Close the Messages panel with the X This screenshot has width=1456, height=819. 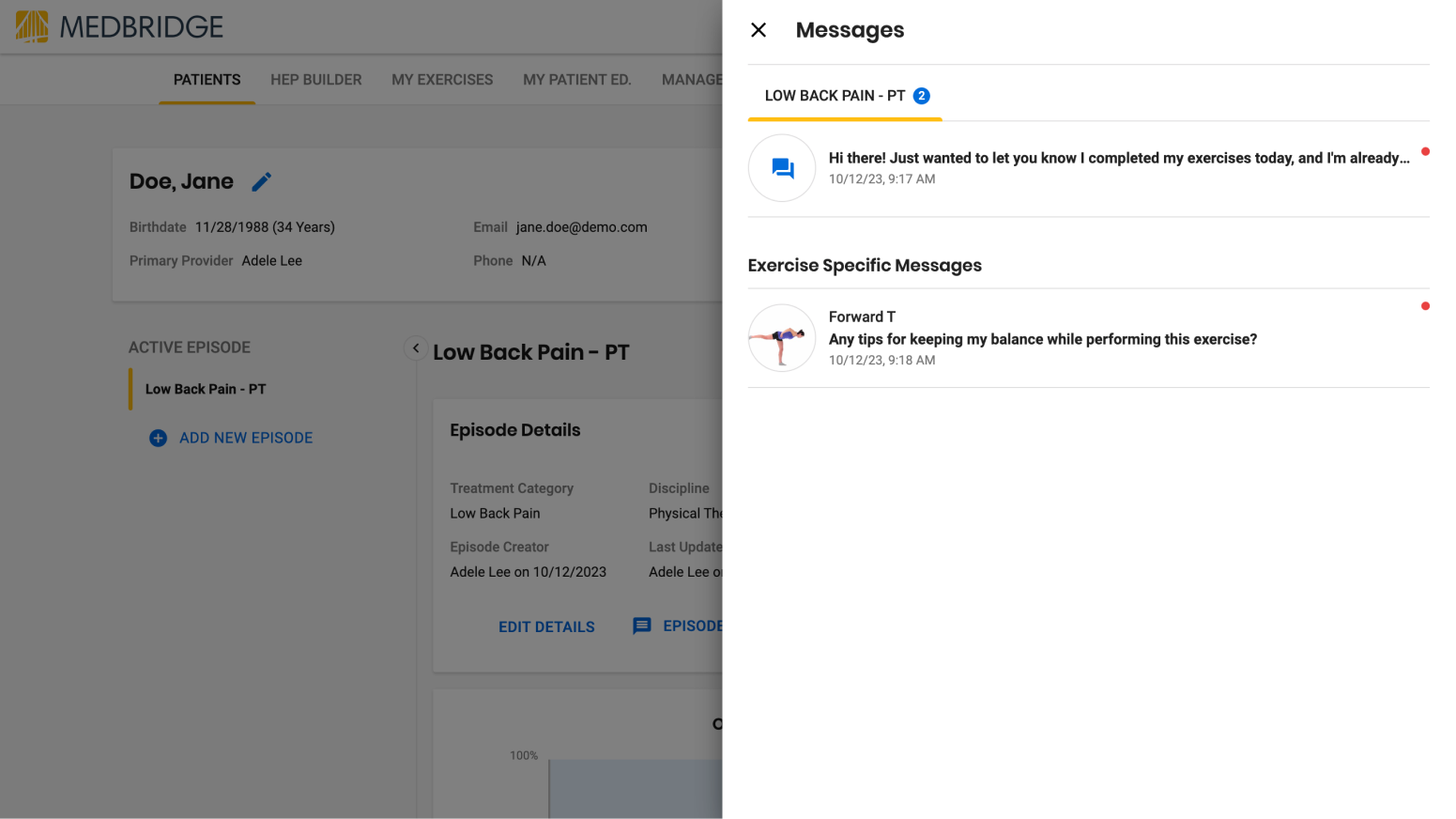(x=759, y=30)
